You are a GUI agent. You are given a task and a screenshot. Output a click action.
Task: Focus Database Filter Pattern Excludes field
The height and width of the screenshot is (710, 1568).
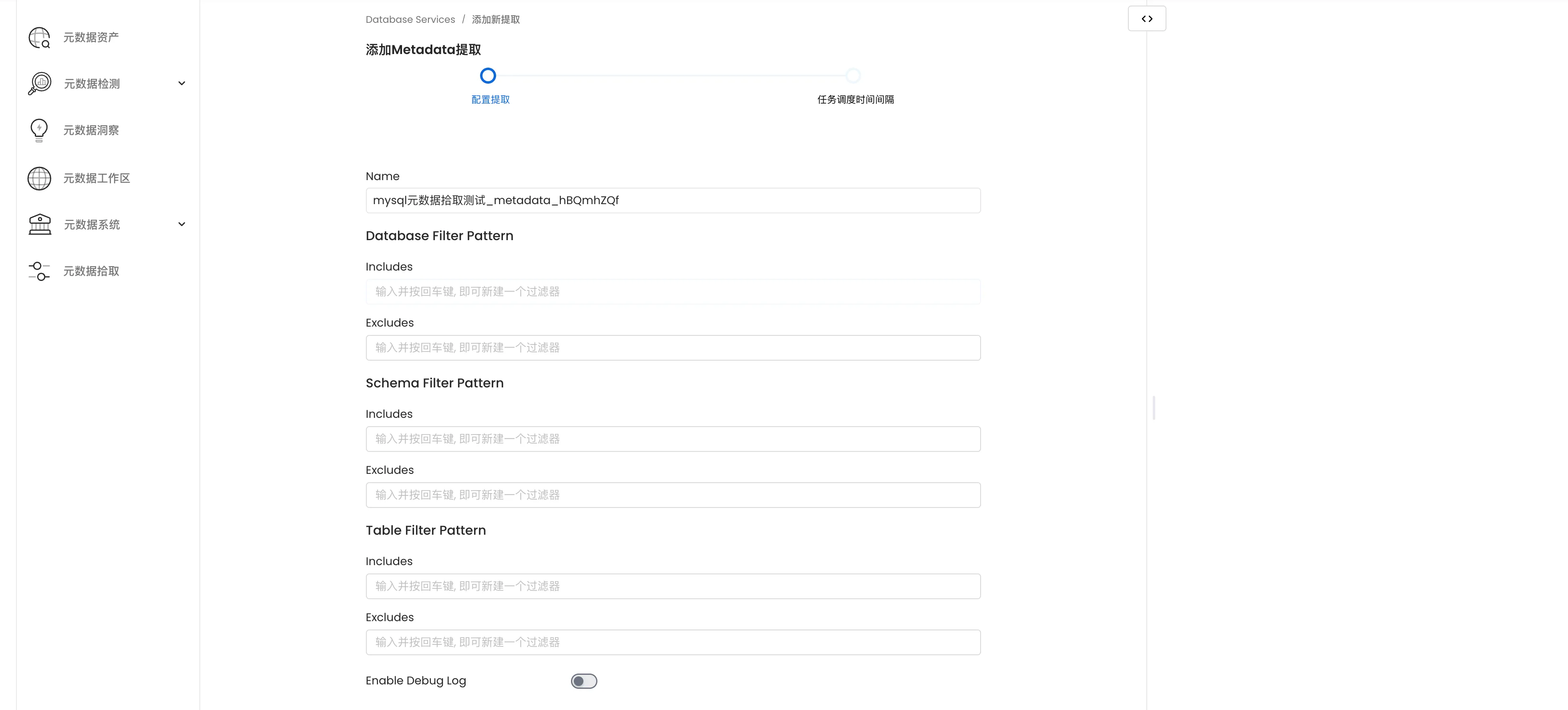click(673, 348)
